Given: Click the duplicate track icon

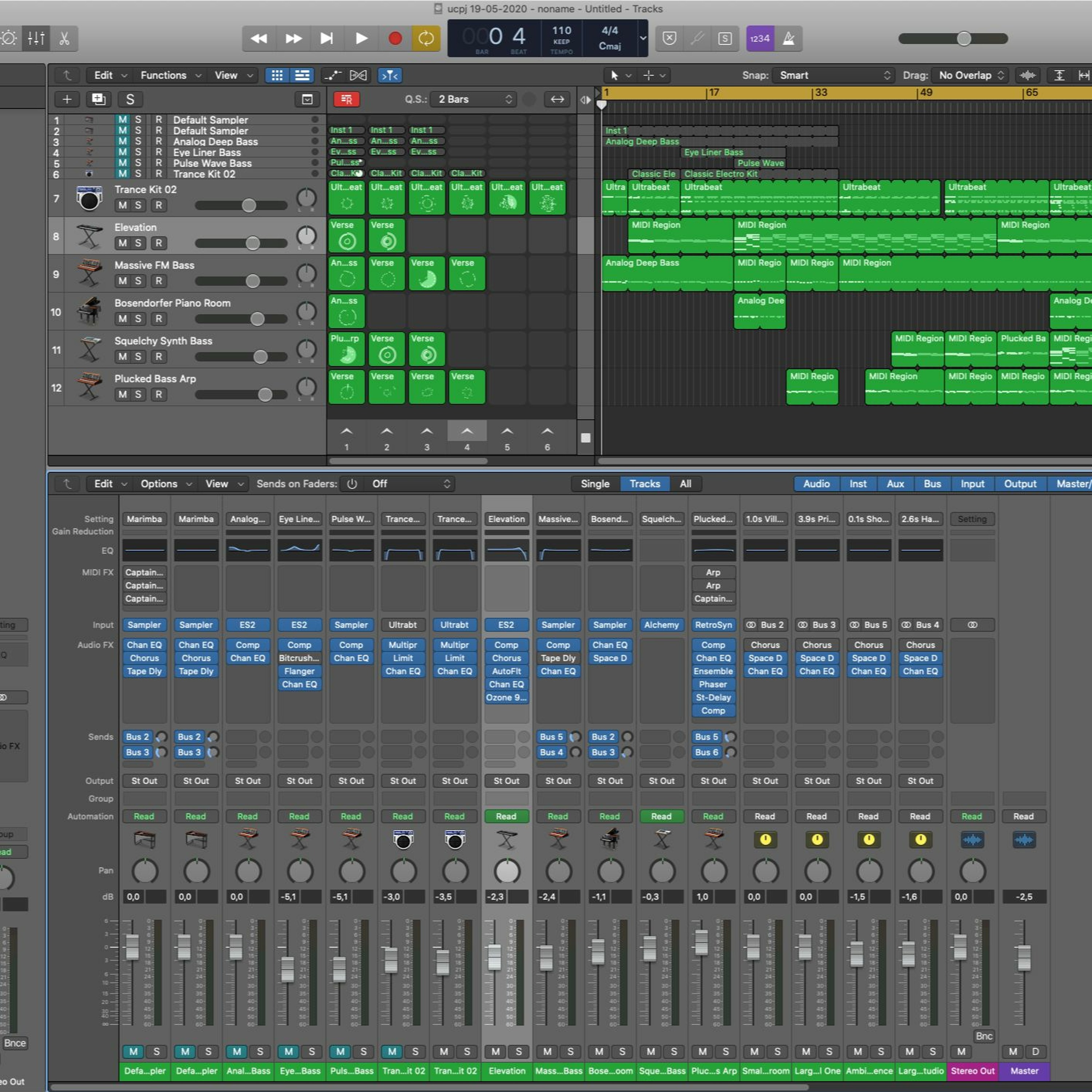Looking at the screenshot, I should point(98,99).
